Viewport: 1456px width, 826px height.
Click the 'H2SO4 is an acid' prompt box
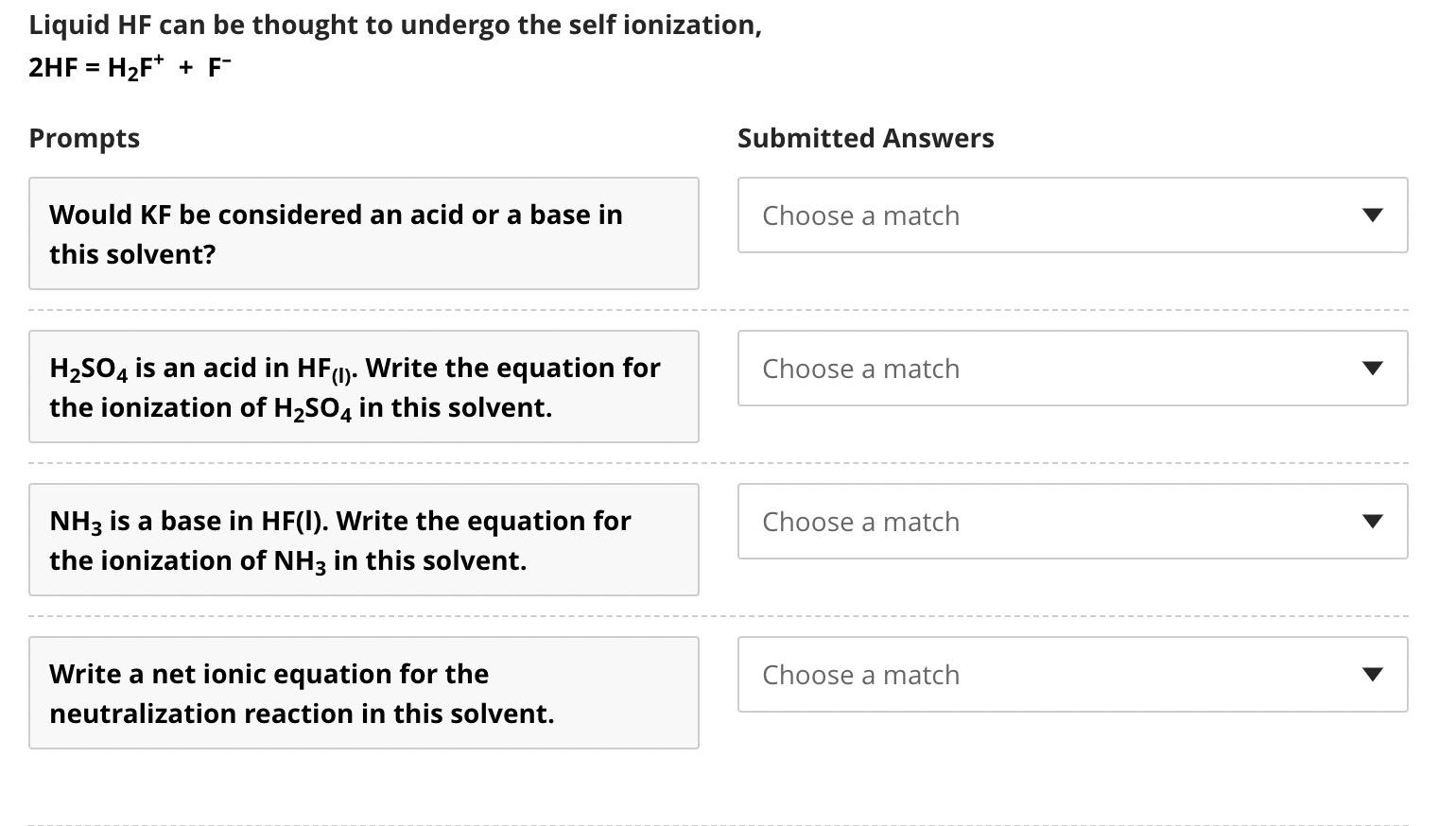click(x=363, y=387)
